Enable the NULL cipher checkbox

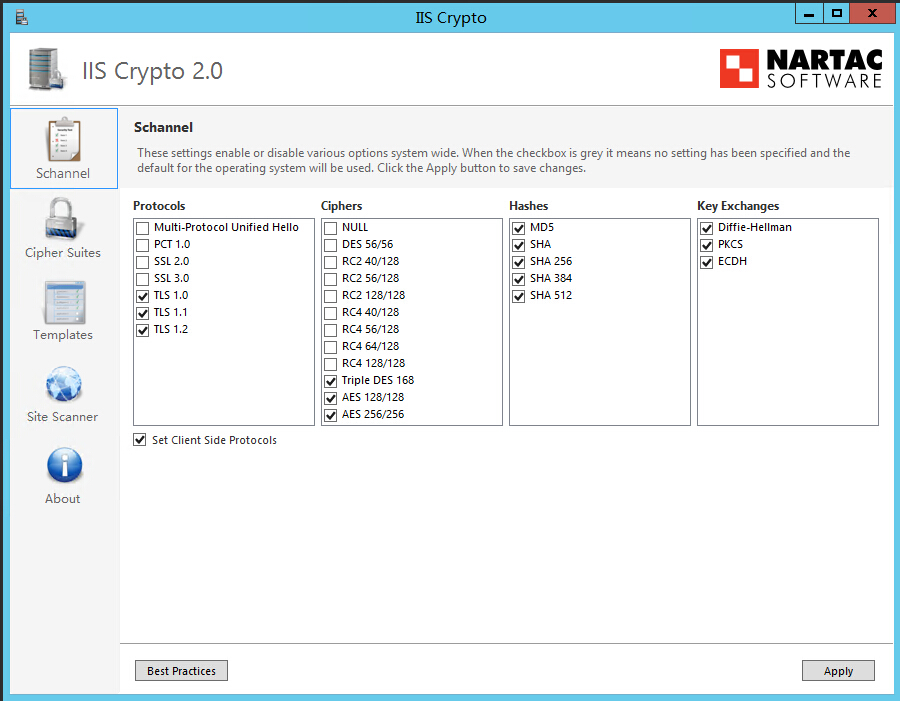331,228
